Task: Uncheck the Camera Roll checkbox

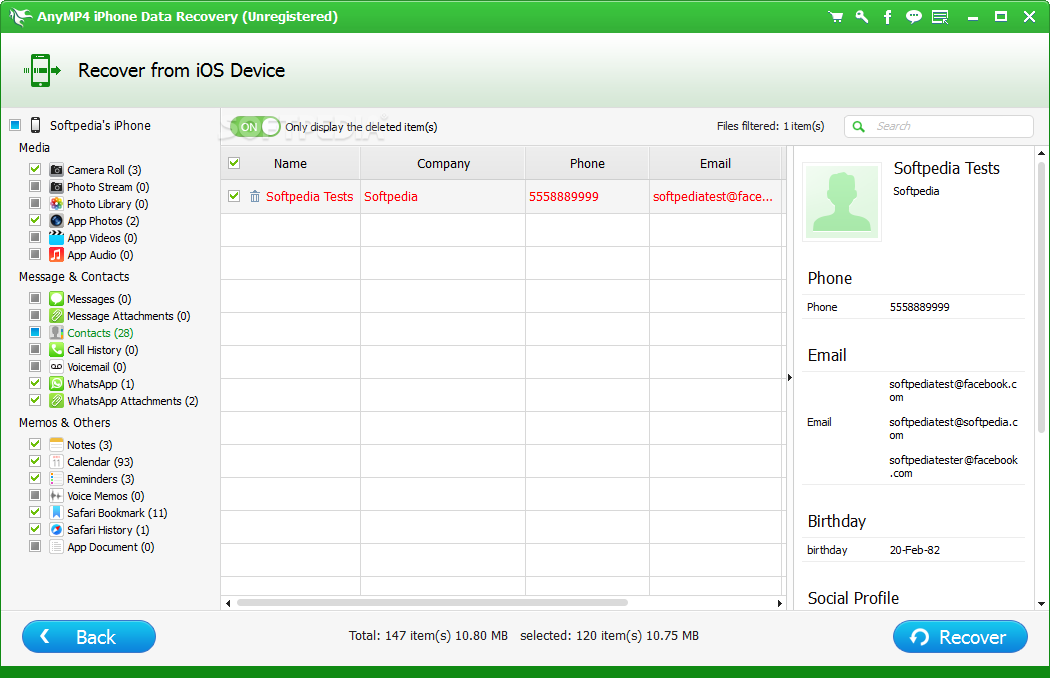Action: coord(35,169)
